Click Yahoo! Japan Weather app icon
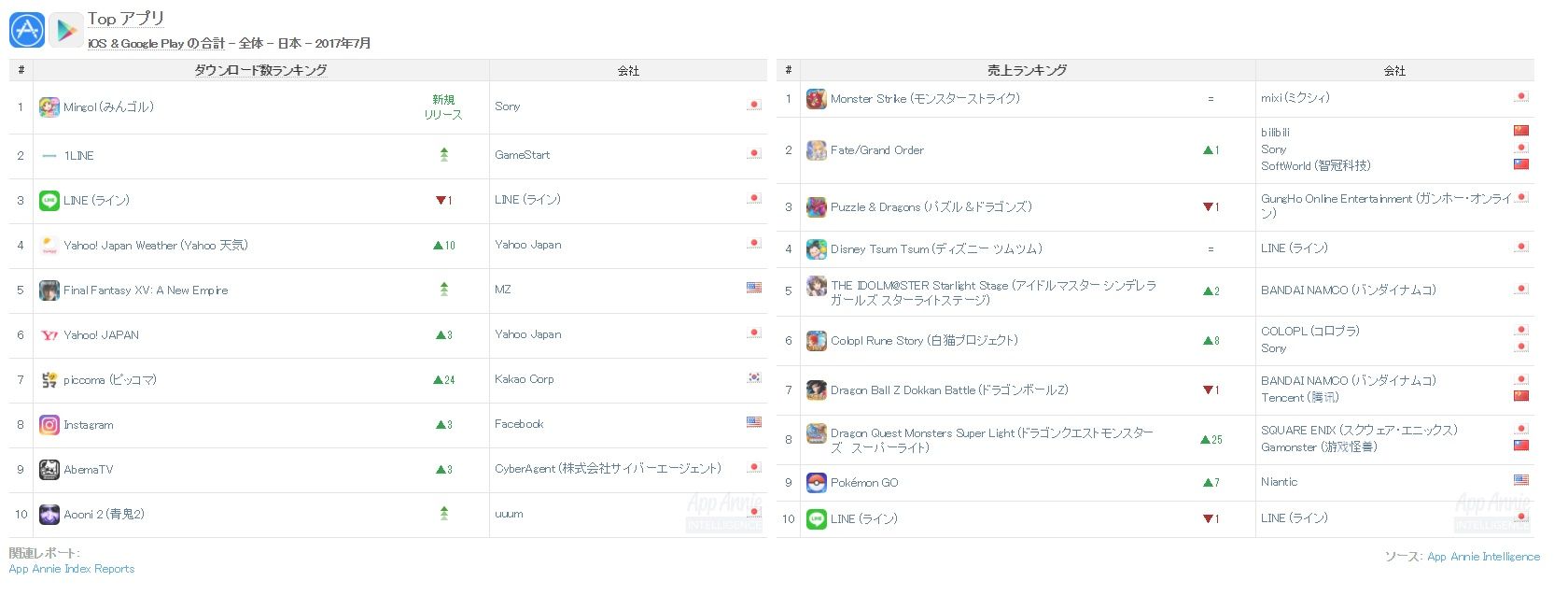 49,246
